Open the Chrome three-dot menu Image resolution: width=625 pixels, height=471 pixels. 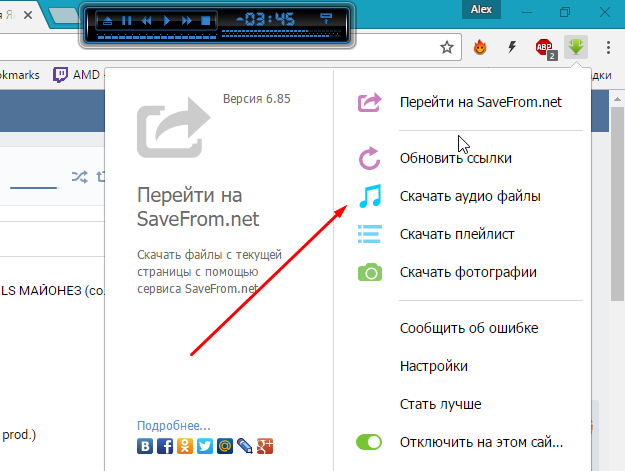(x=608, y=47)
